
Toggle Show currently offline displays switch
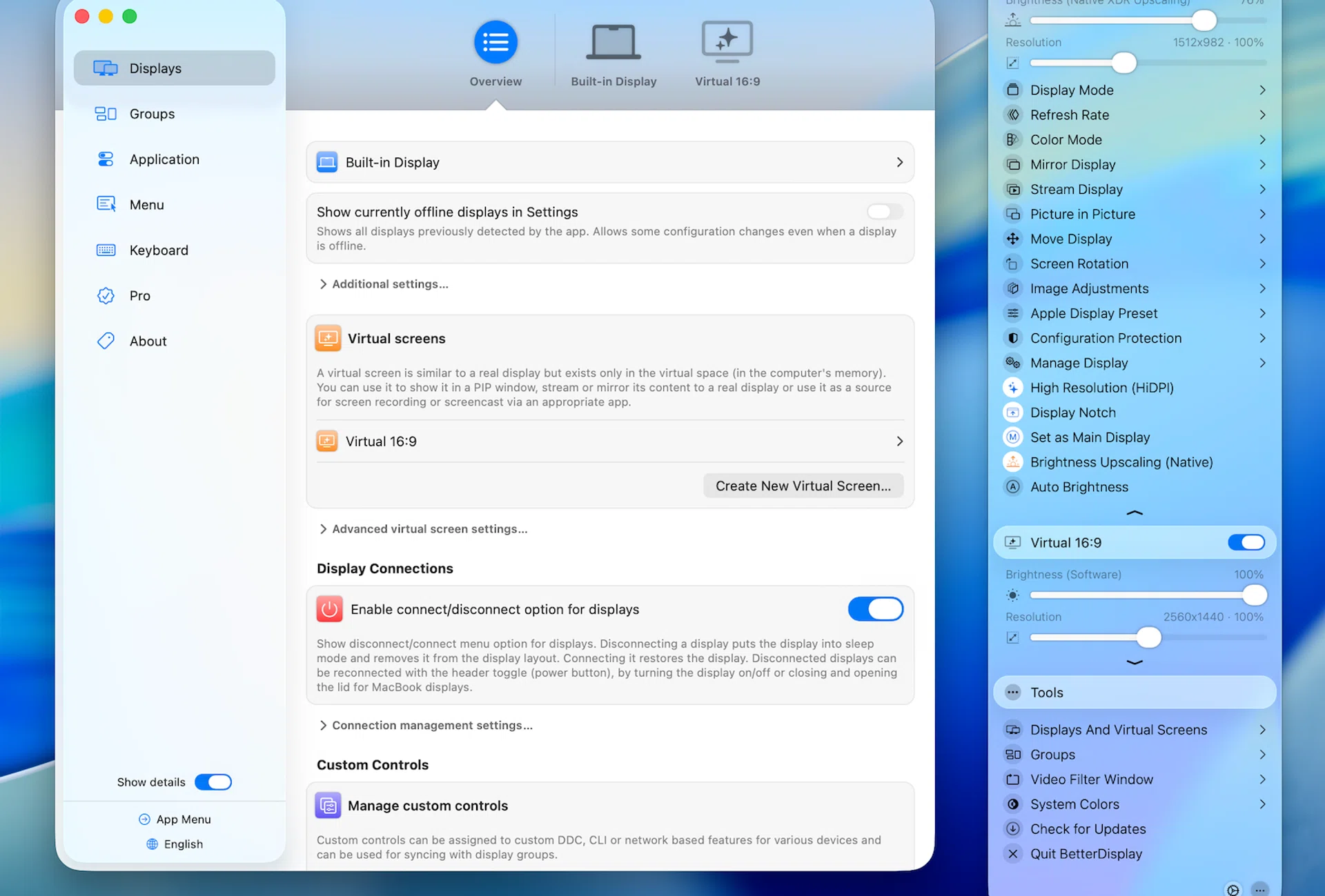885,212
